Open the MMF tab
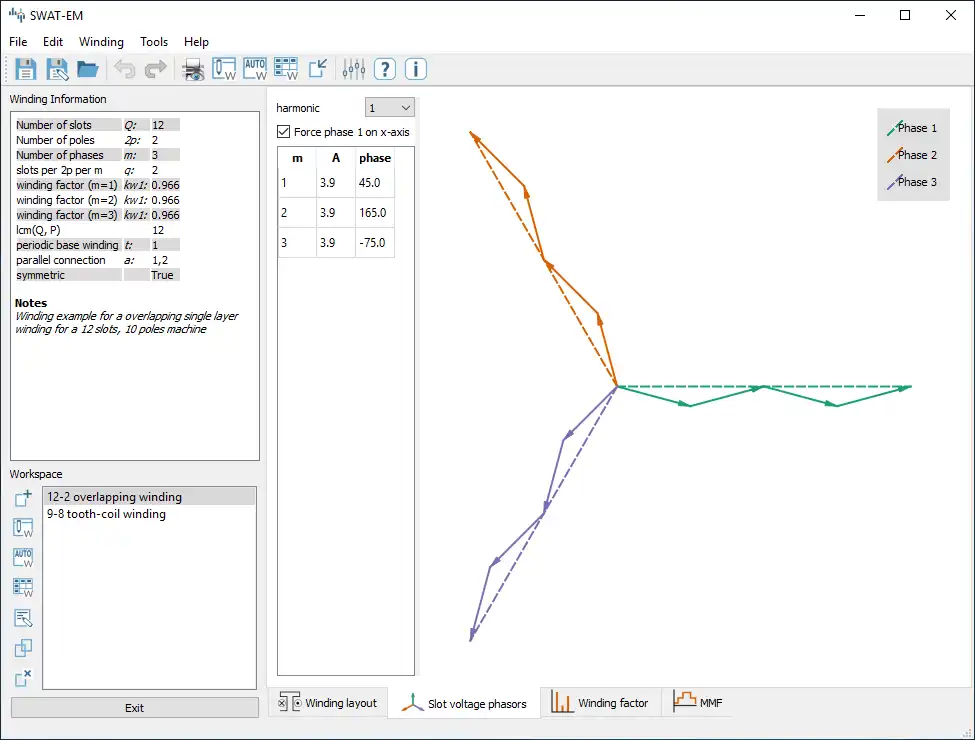 coord(698,703)
